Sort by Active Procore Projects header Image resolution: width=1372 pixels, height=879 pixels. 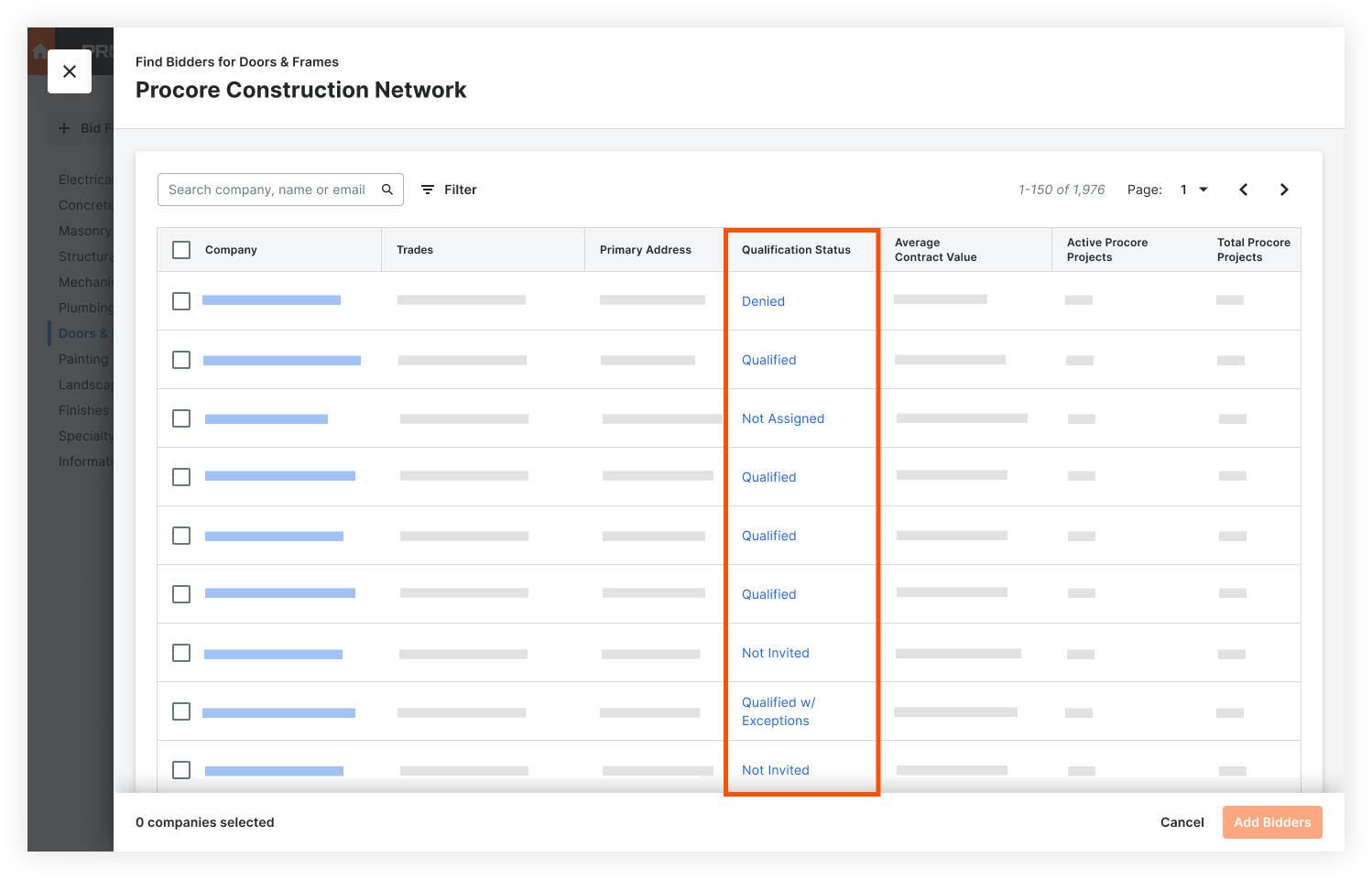click(1107, 250)
